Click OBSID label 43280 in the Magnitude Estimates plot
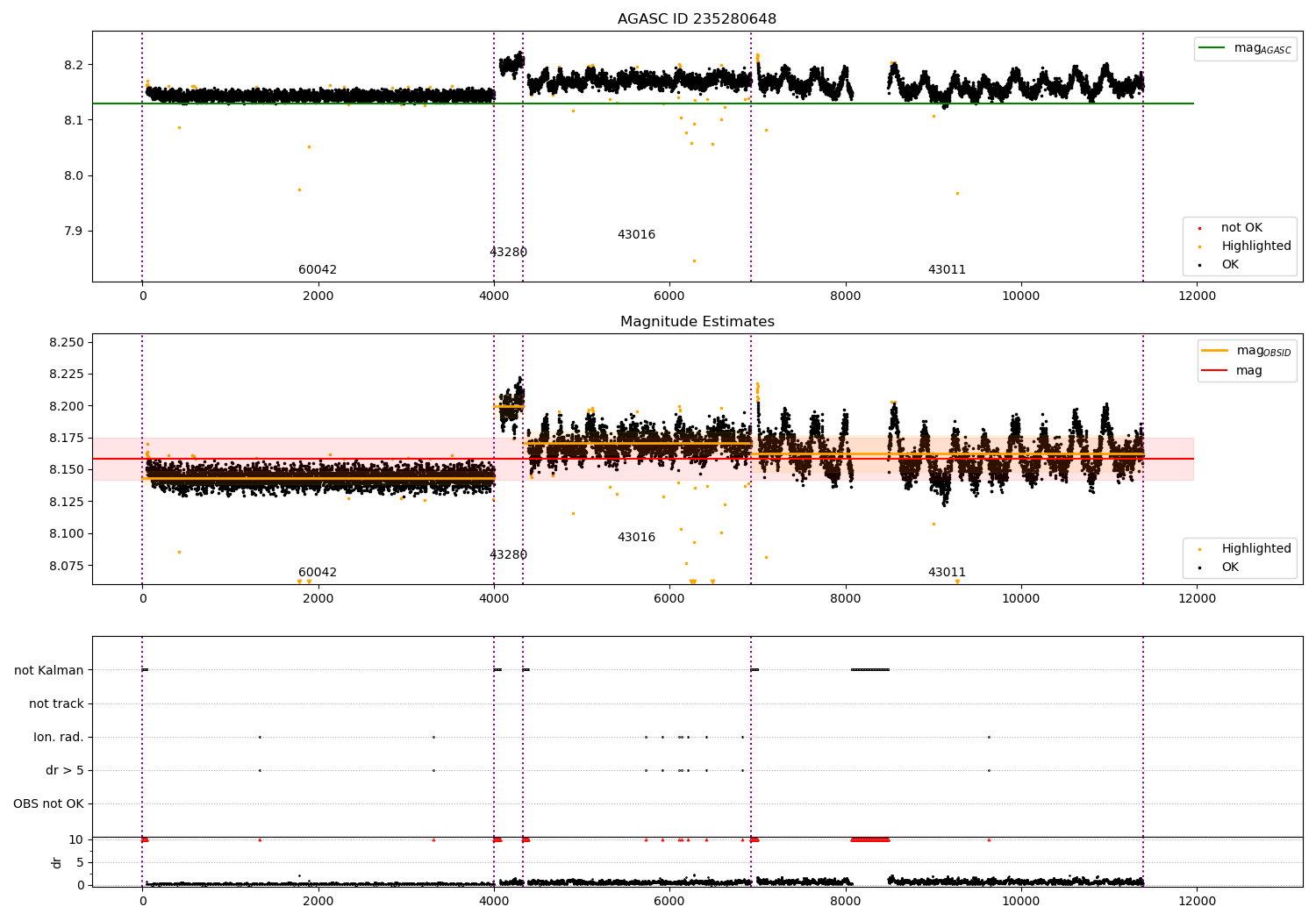Screen dimensions: 1316x921 tap(508, 555)
